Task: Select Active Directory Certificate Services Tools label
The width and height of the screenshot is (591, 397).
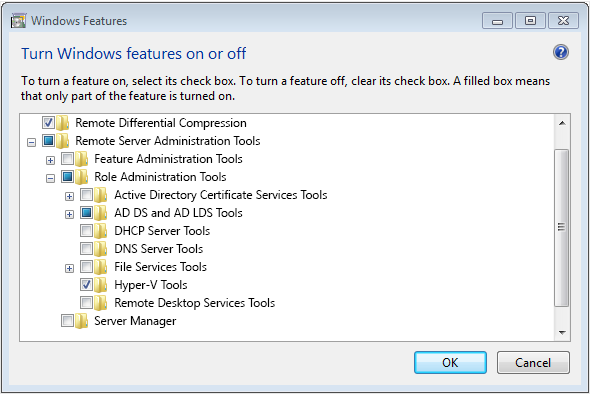Action: pos(220,195)
